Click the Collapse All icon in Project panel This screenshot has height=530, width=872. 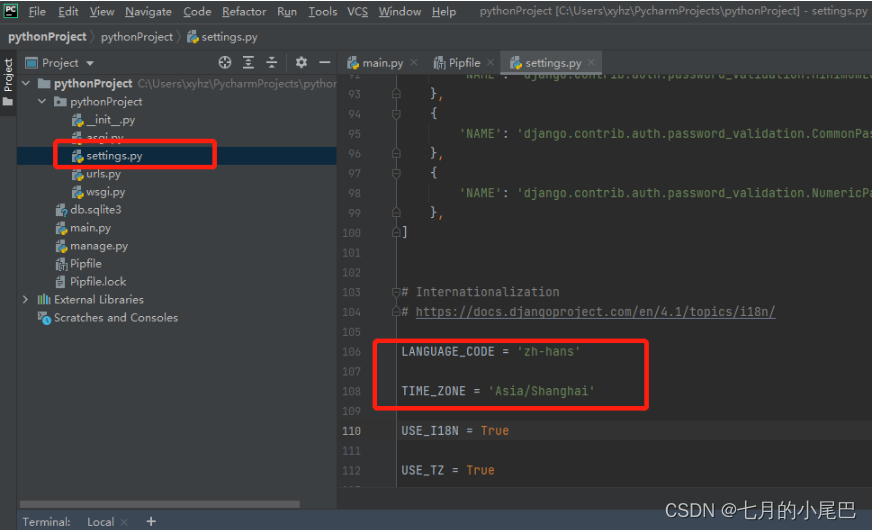(271, 62)
